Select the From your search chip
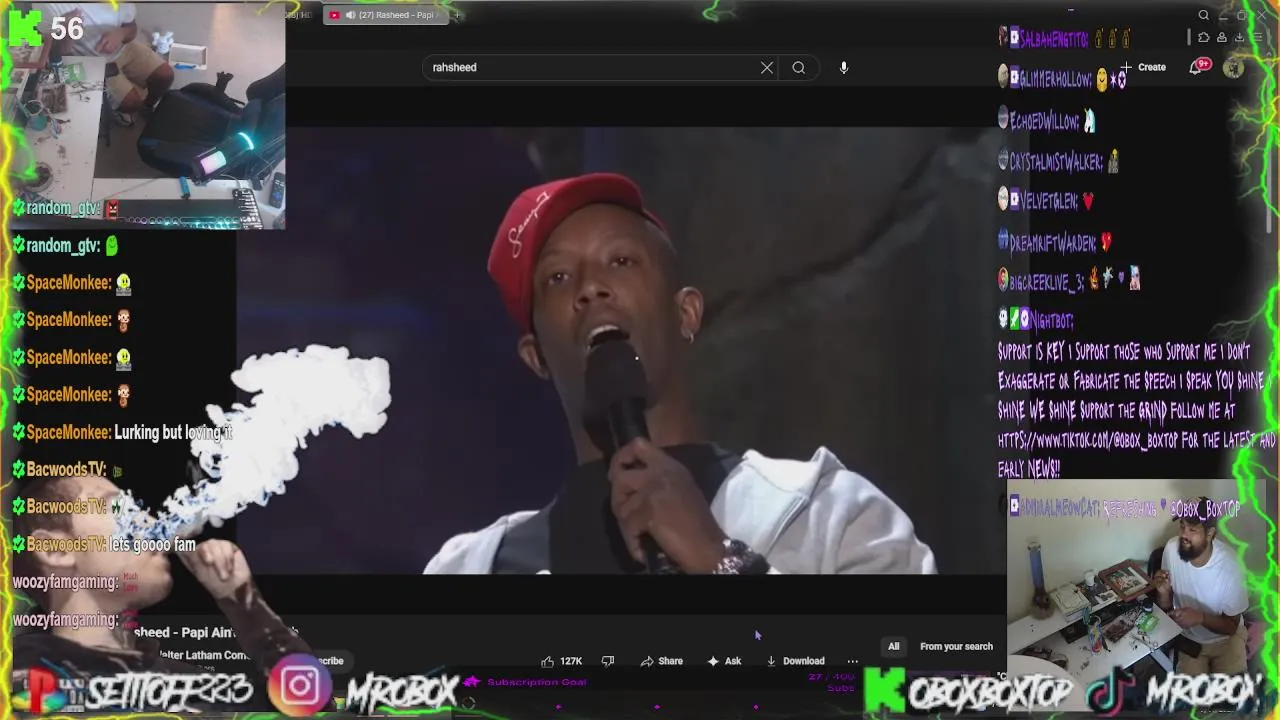The height and width of the screenshot is (720, 1280). click(956, 646)
